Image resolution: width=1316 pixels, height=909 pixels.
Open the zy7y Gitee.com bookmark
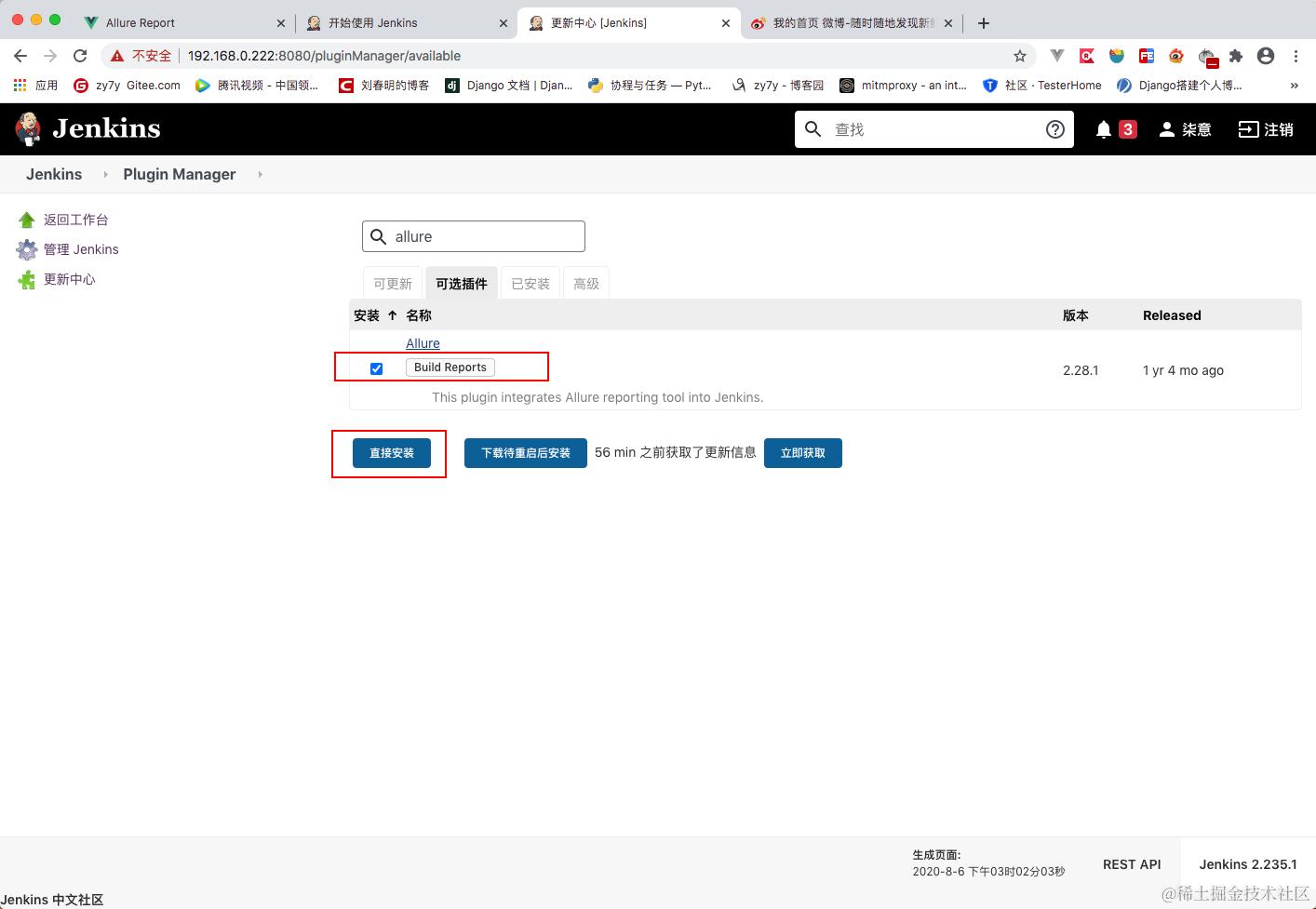click(127, 85)
